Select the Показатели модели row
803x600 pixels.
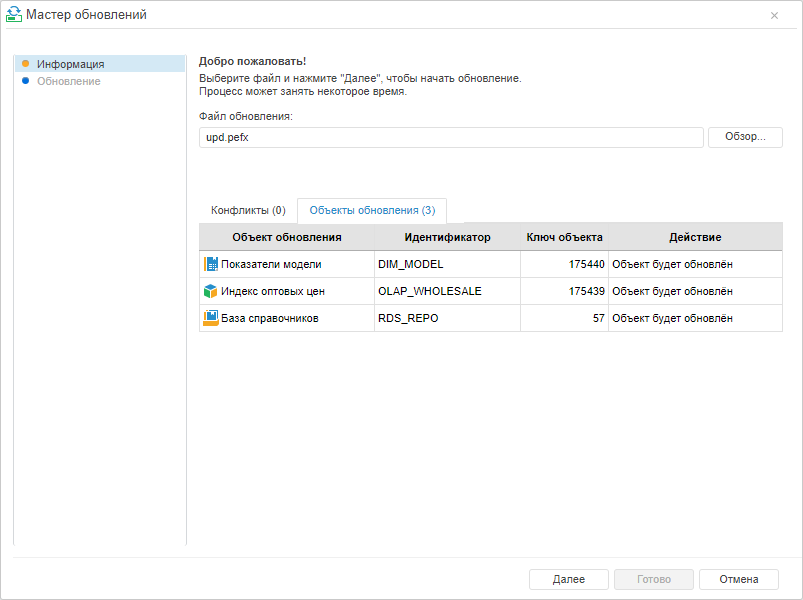(x=491, y=264)
